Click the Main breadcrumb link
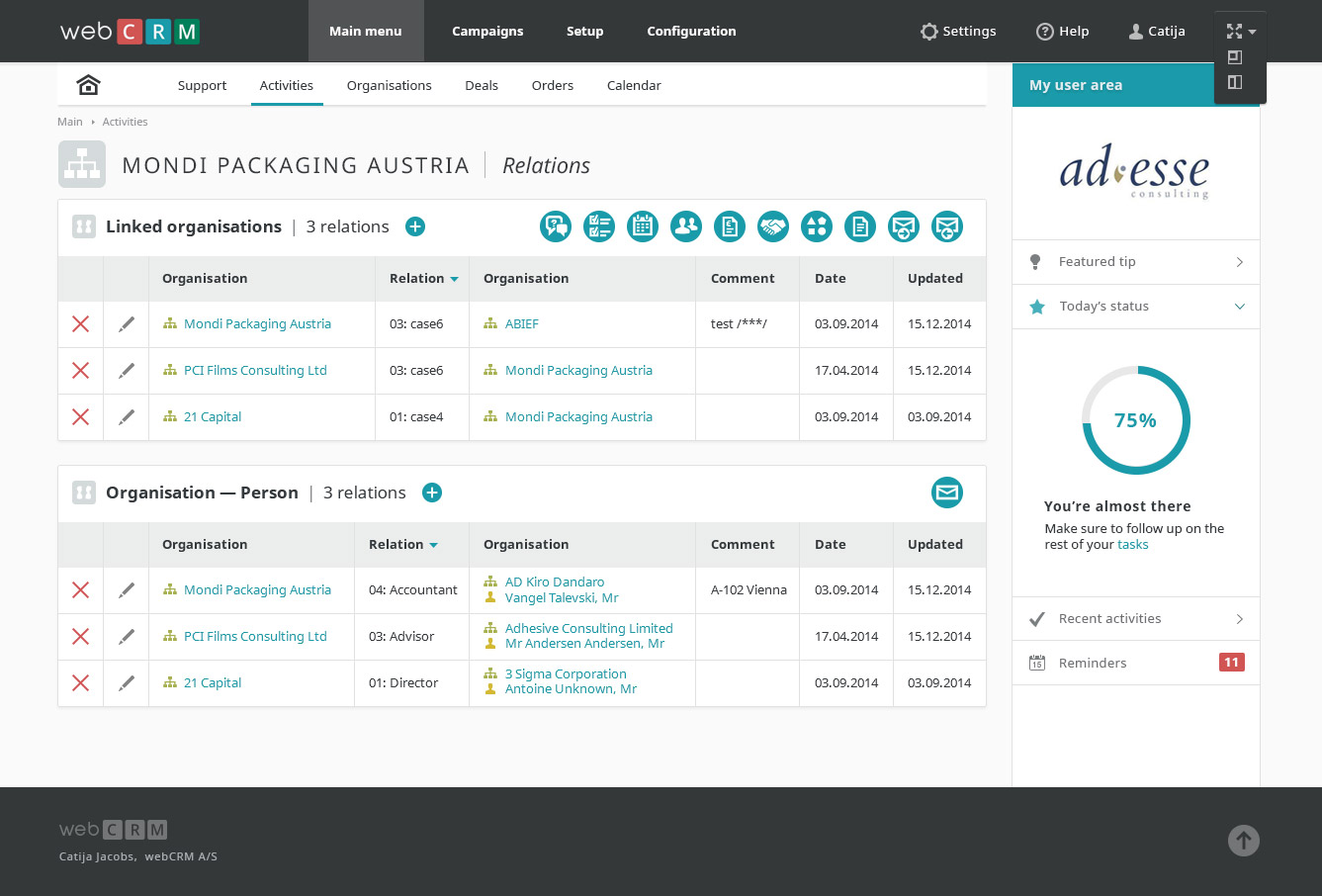The width and height of the screenshot is (1322, 896). coord(70,122)
